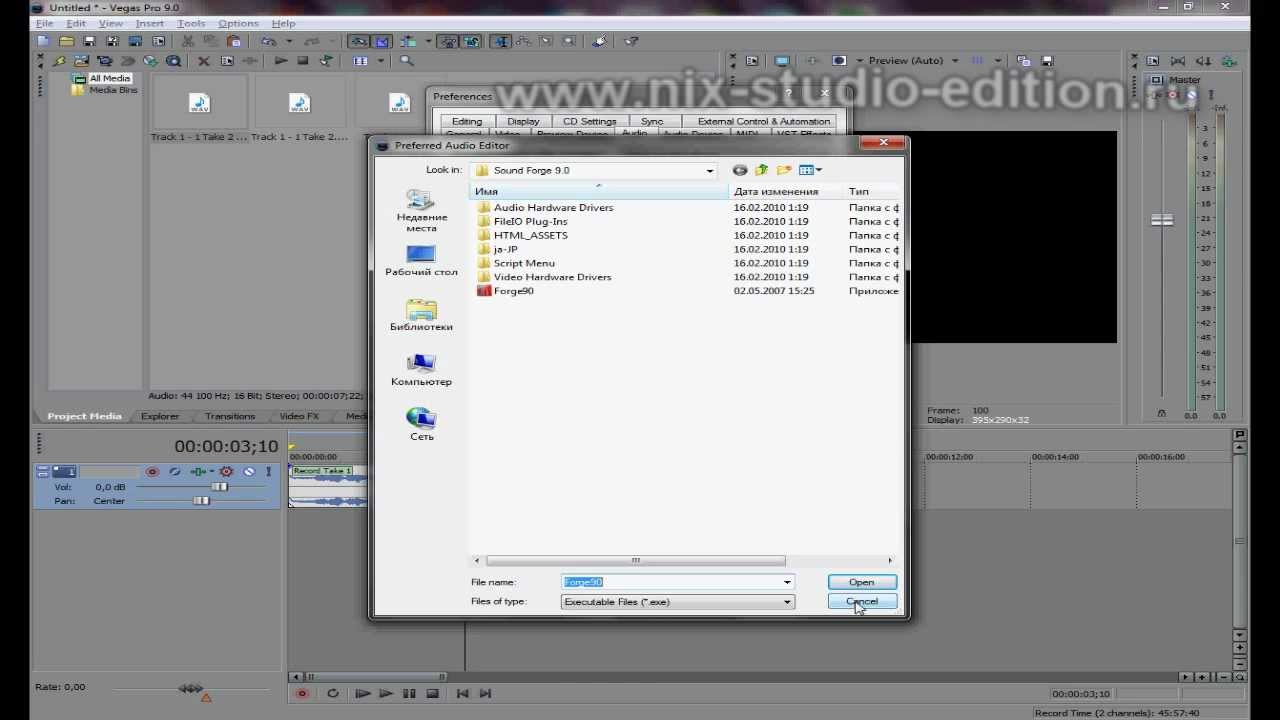Image resolution: width=1280 pixels, height=720 pixels.
Task: Open the Look in folder dropdown
Action: 709,171
